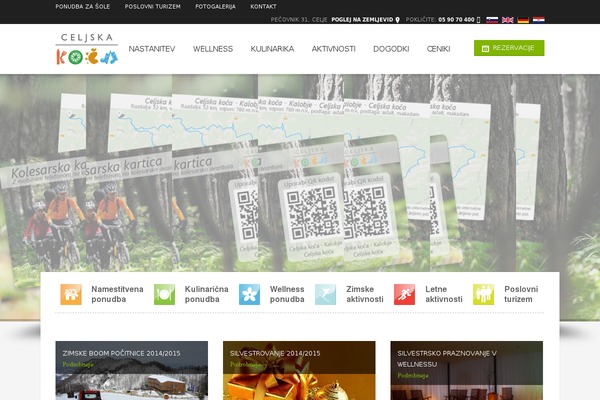Screen dimensions: 600x400
Task: Switch language with German flag
Action: [x=523, y=20]
